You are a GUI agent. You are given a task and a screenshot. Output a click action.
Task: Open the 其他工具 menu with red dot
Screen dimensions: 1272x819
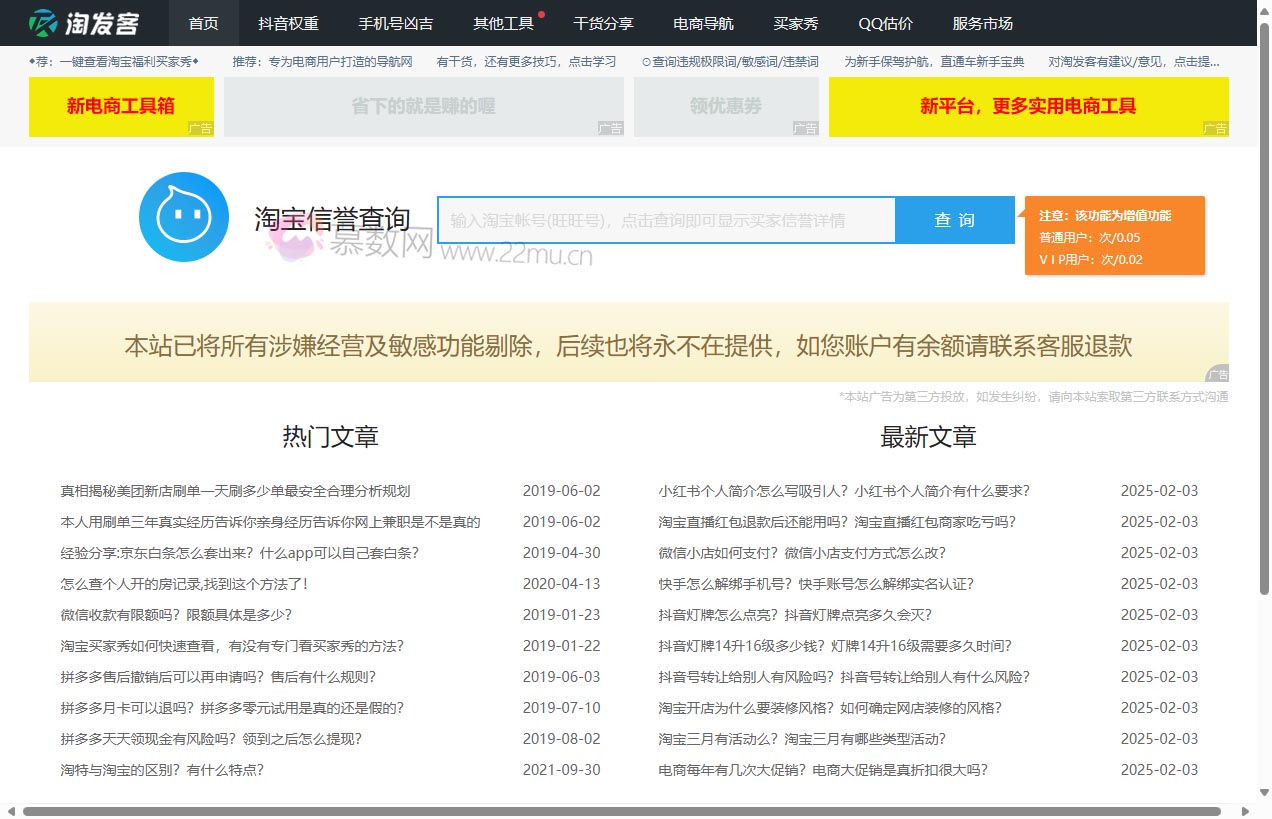click(x=503, y=23)
